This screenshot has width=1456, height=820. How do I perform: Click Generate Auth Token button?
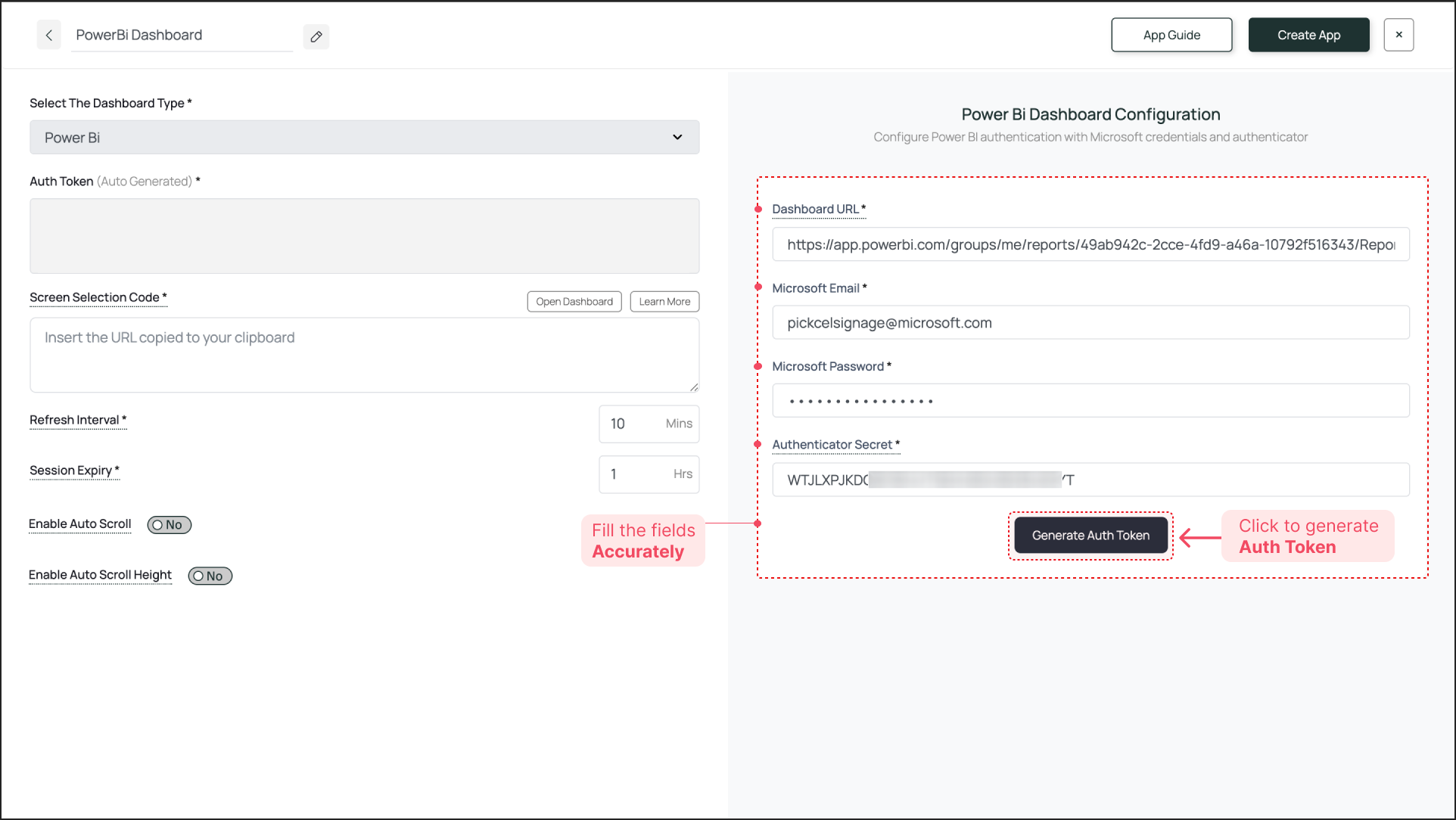(x=1090, y=536)
